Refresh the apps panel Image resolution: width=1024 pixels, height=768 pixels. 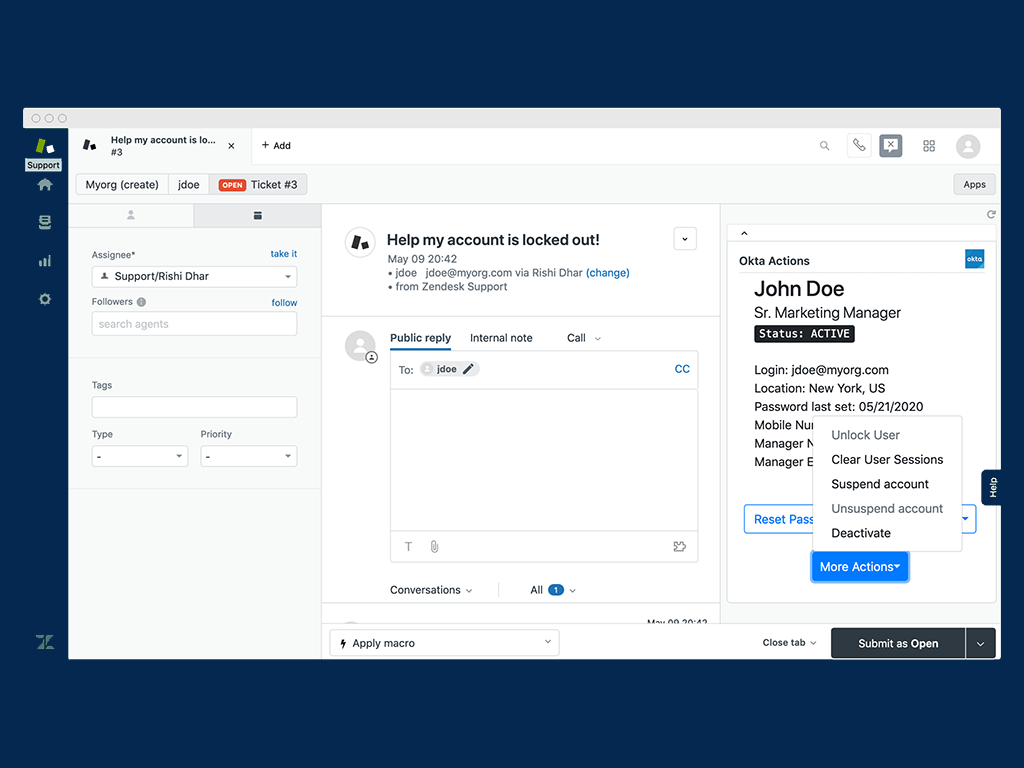(x=991, y=214)
